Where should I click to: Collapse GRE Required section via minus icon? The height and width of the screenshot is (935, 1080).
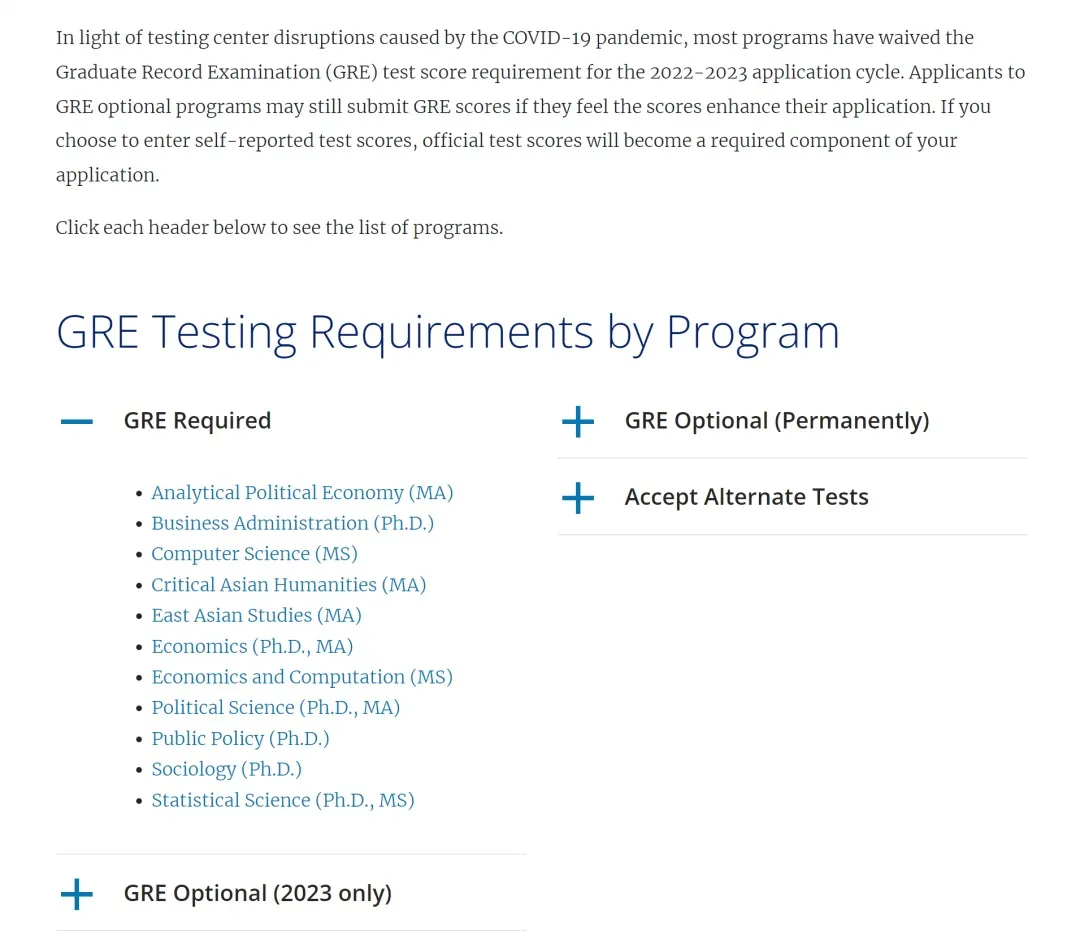point(77,422)
